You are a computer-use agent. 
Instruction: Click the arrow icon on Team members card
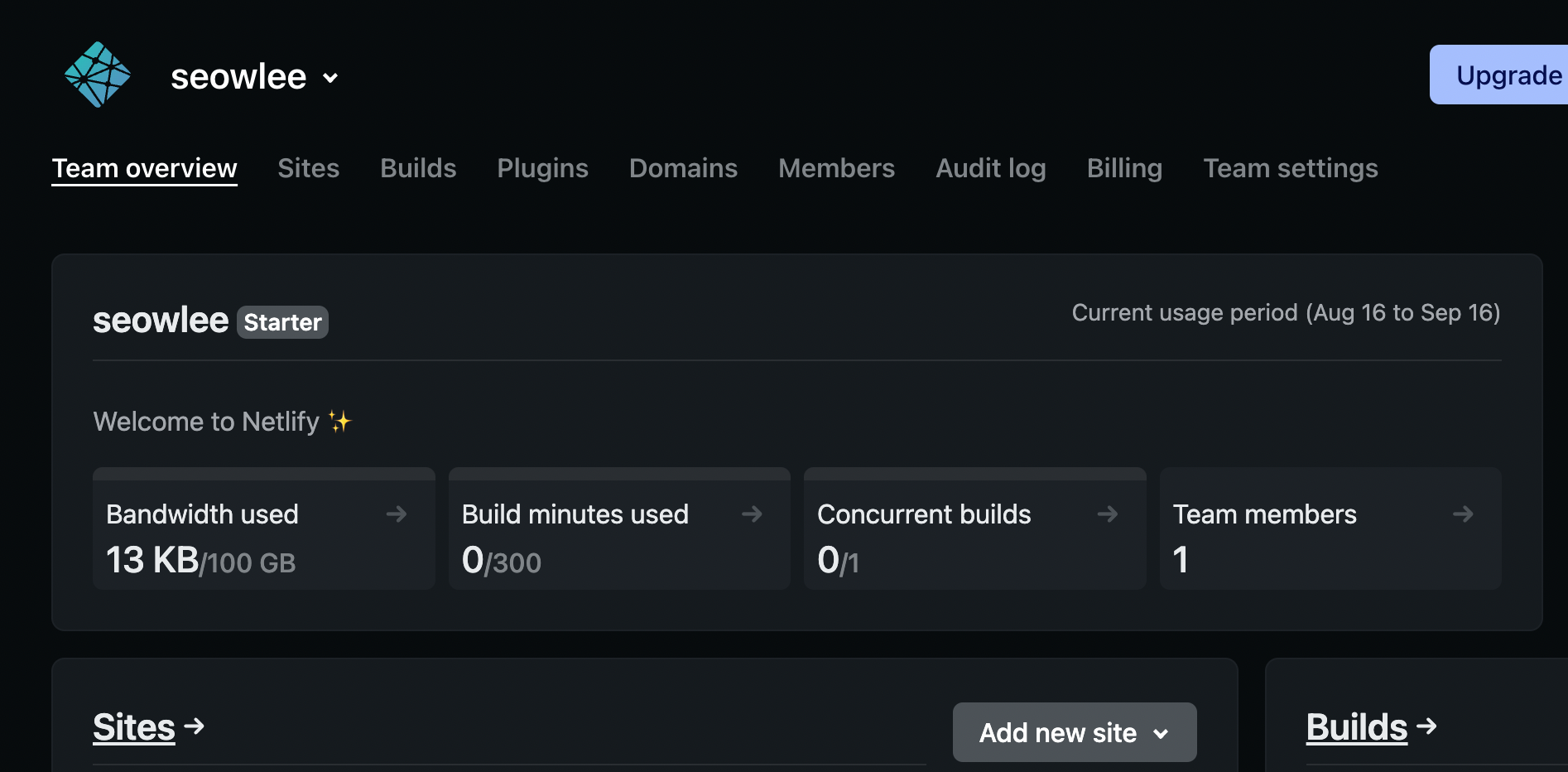[1463, 514]
